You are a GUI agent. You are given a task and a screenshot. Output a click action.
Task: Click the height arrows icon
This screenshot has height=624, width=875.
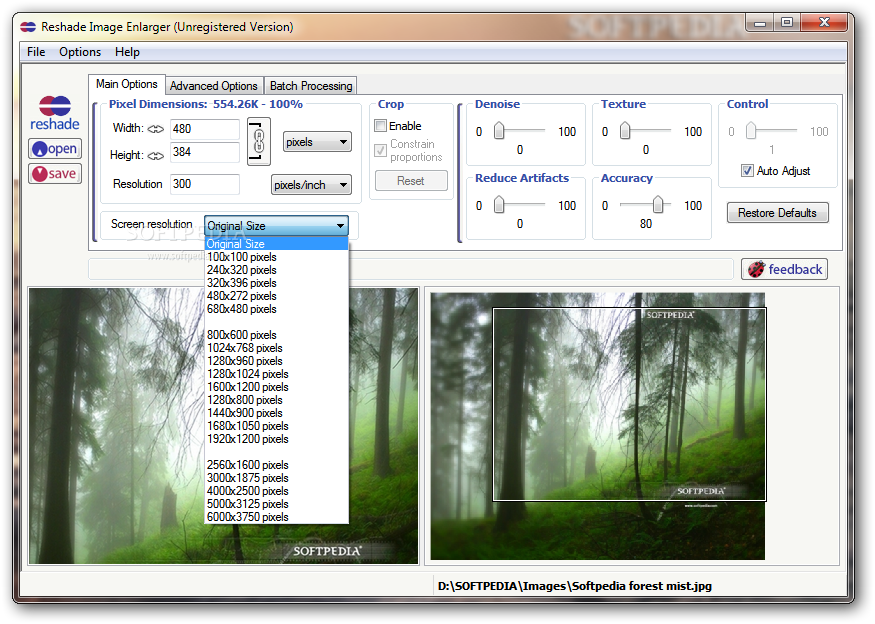(x=156, y=156)
